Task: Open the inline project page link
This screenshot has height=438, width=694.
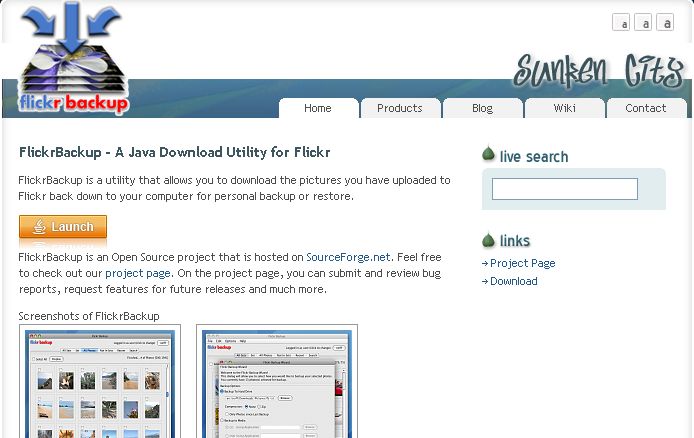Action: coord(138,273)
